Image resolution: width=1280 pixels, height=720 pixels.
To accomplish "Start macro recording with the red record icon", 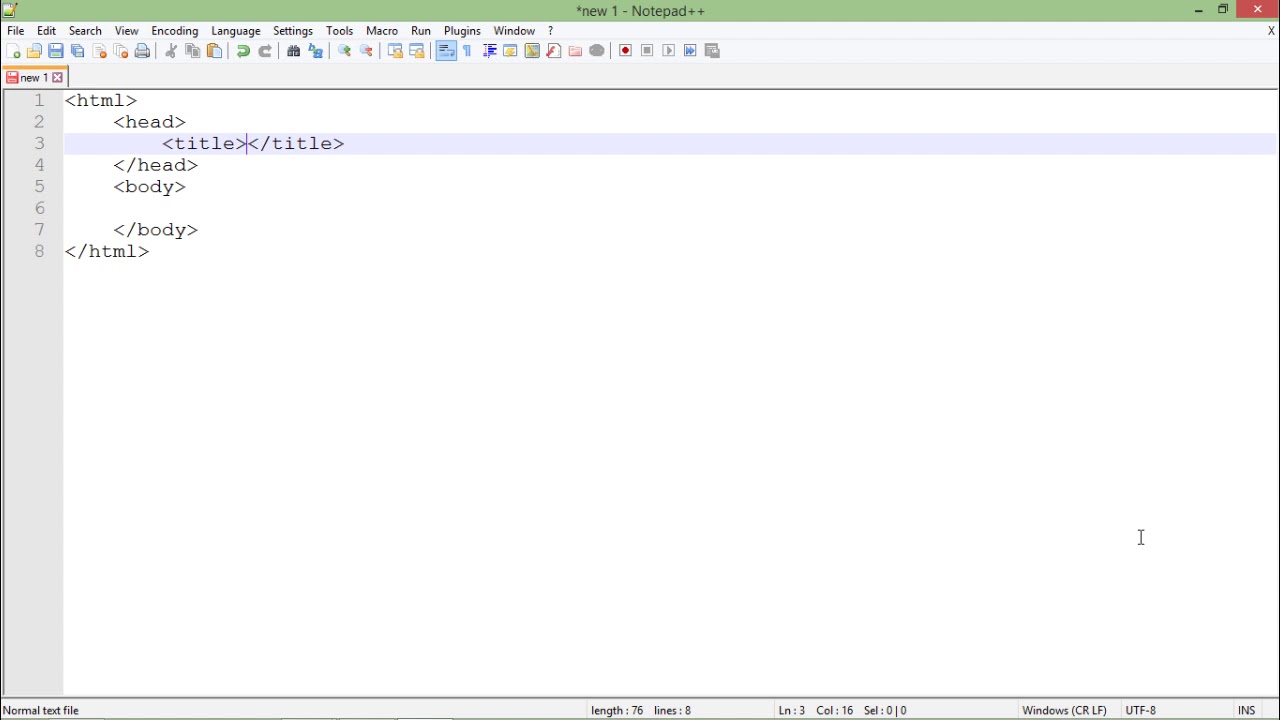I will pos(625,51).
